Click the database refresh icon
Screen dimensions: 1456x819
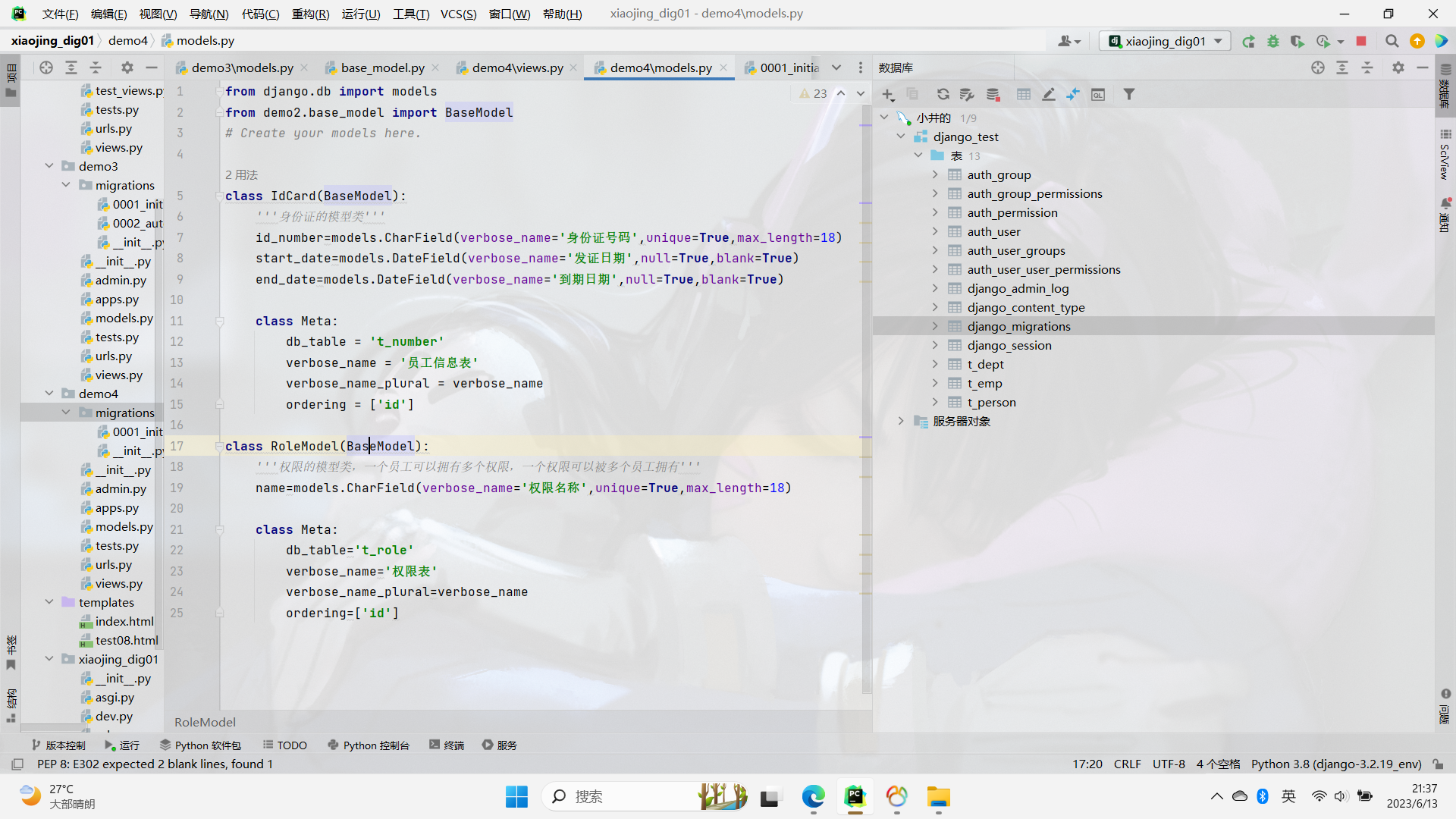click(943, 94)
